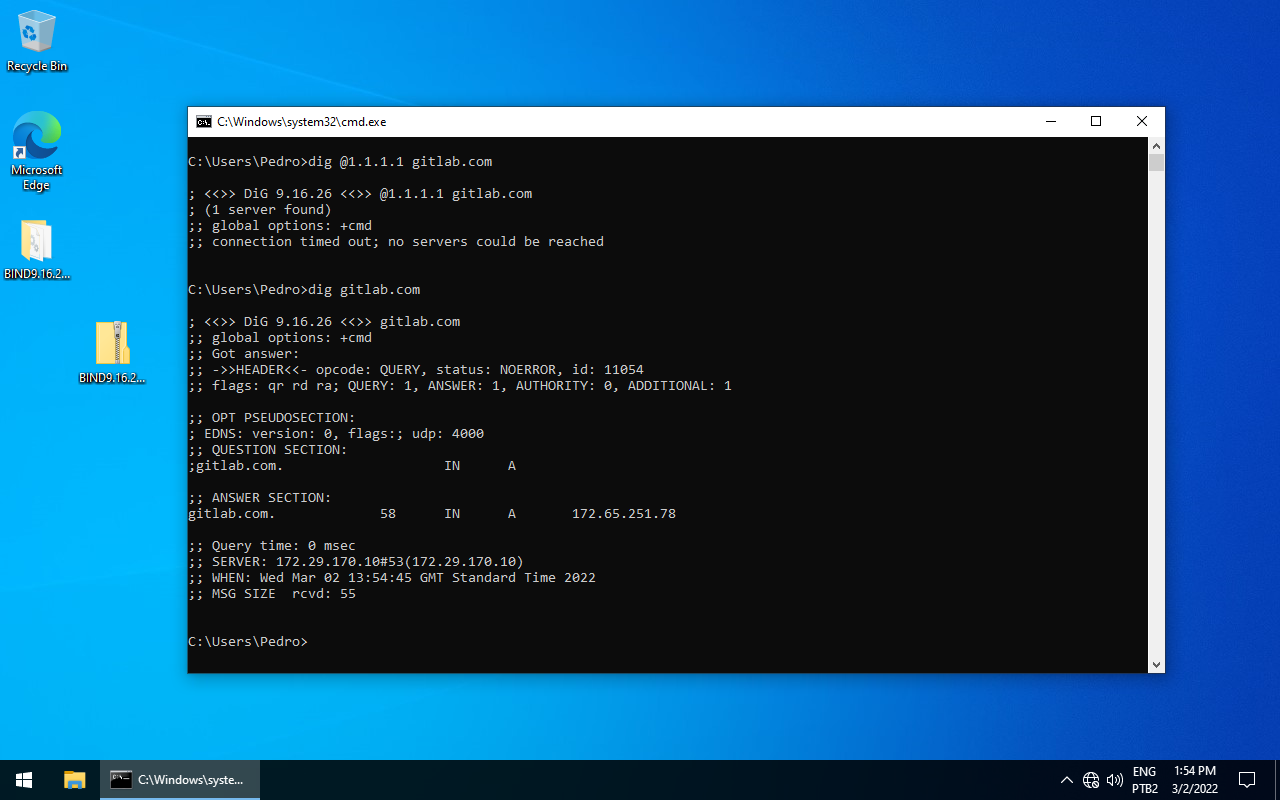Click the cmd.exe taskbar button

(x=180, y=780)
